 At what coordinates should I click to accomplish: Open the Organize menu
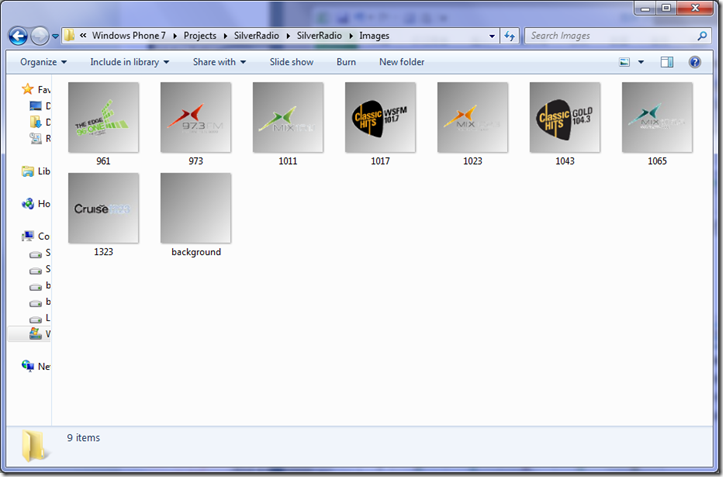pos(43,62)
